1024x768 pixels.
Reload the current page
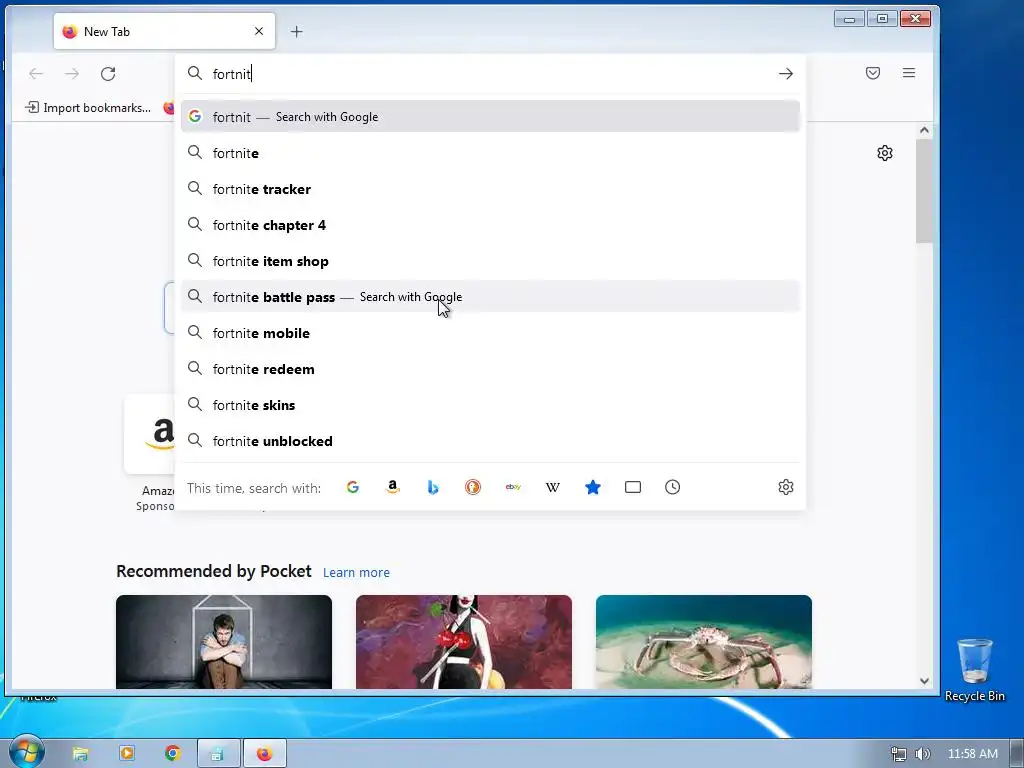tap(108, 74)
